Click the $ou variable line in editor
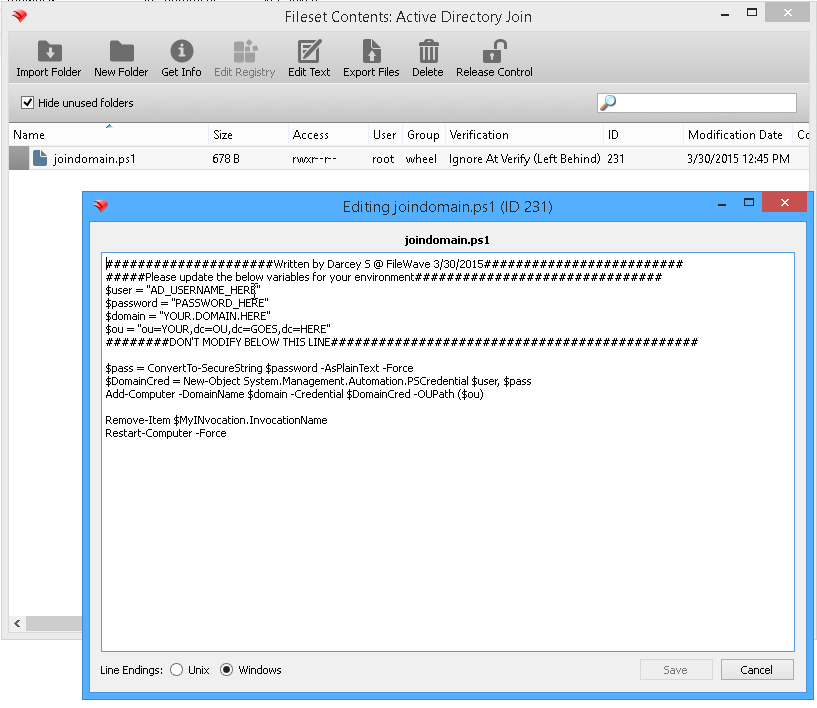Viewport: 817px width, 708px height. (218, 329)
